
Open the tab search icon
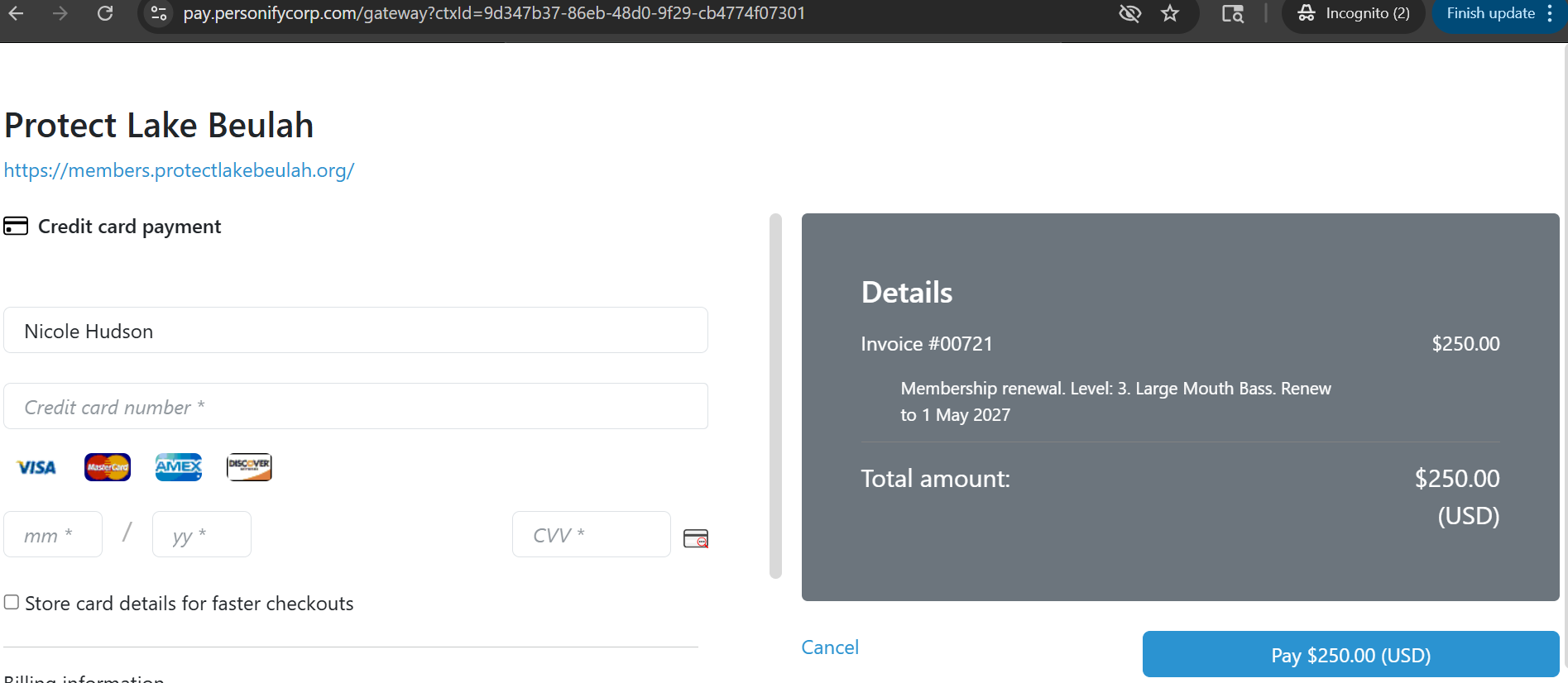1233,13
